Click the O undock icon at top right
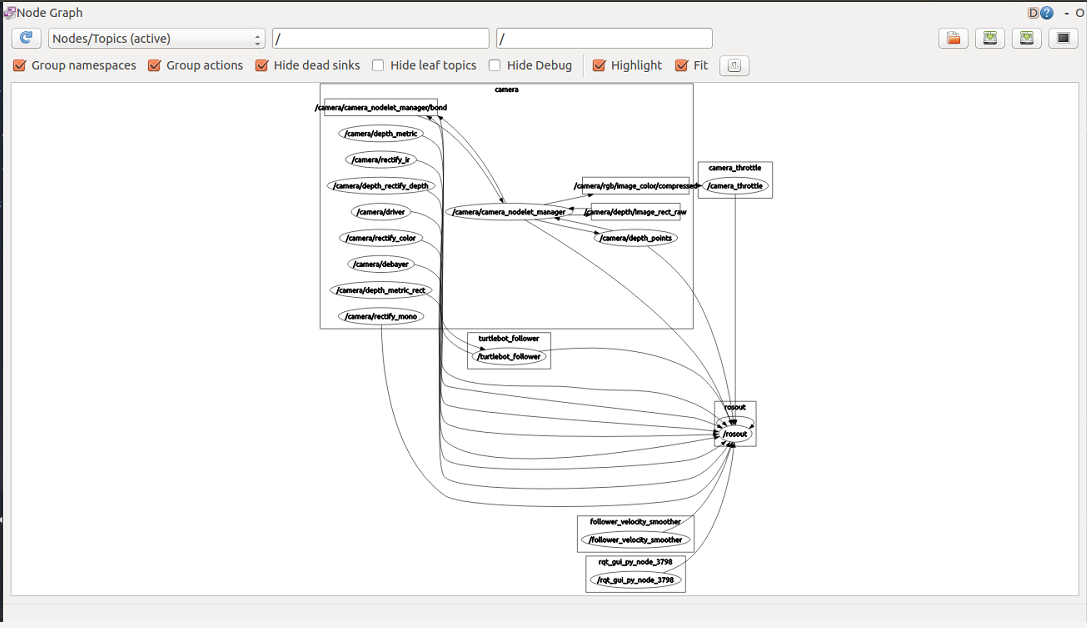This screenshot has height=628, width=1087. coord(1080,13)
